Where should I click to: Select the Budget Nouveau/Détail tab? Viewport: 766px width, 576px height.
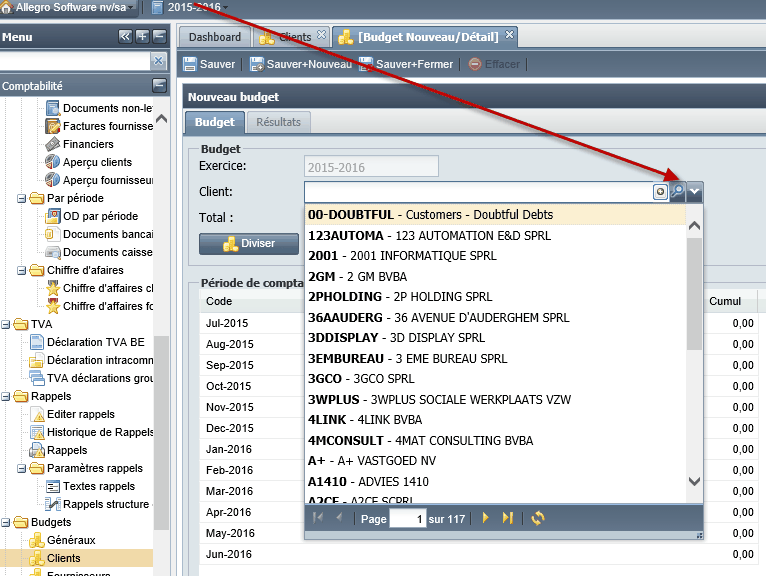click(x=423, y=37)
